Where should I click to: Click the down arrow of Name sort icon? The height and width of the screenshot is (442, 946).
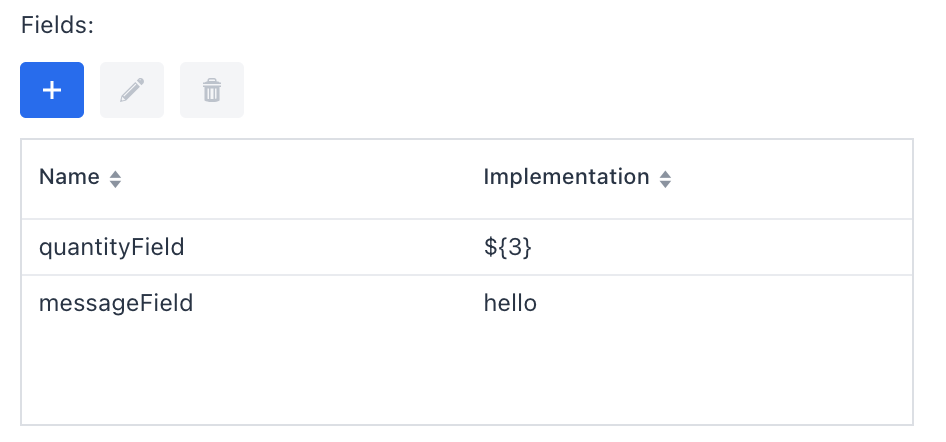click(115, 185)
